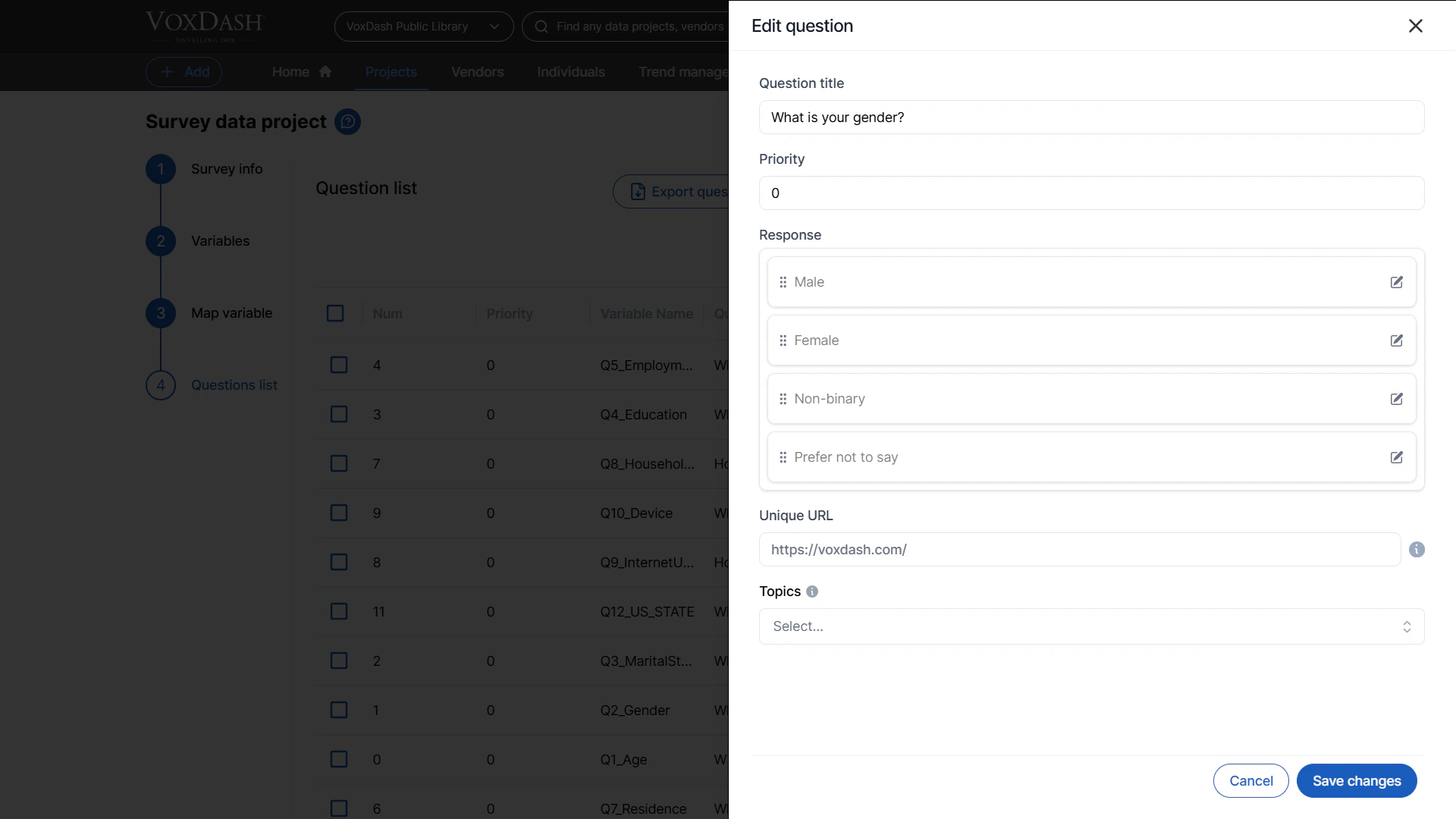
Task: Grab drag handle of Male response
Action: [x=783, y=282]
